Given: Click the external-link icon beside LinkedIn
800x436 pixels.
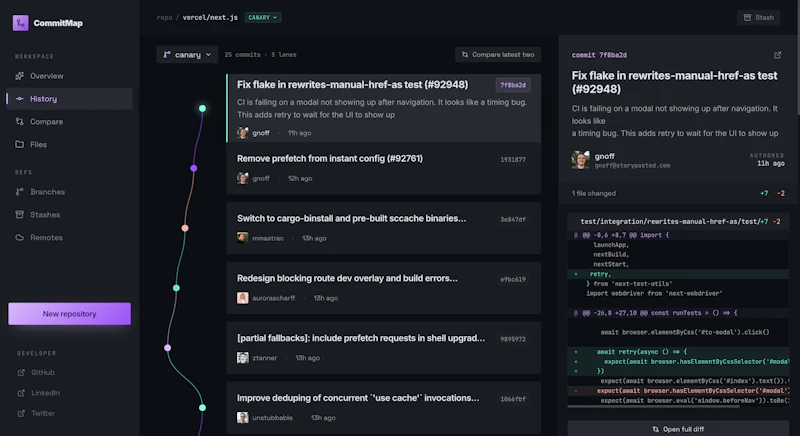Looking at the screenshot, I should click(x=21, y=393).
